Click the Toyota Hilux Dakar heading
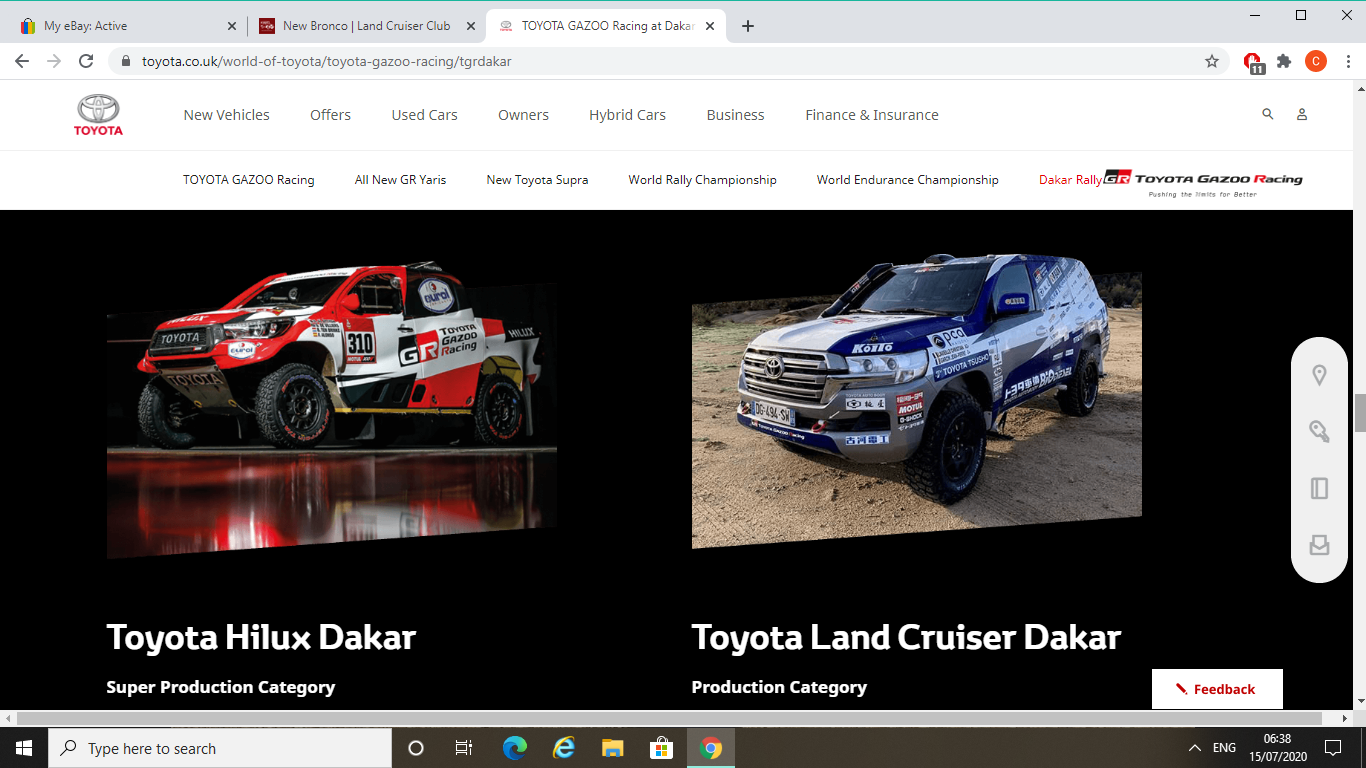The height and width of the screenshot is (768, 1366). (x=261, y=637)
